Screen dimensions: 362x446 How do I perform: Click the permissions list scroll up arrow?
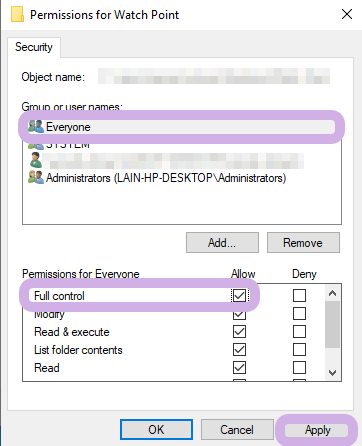[x=332, y=293]
